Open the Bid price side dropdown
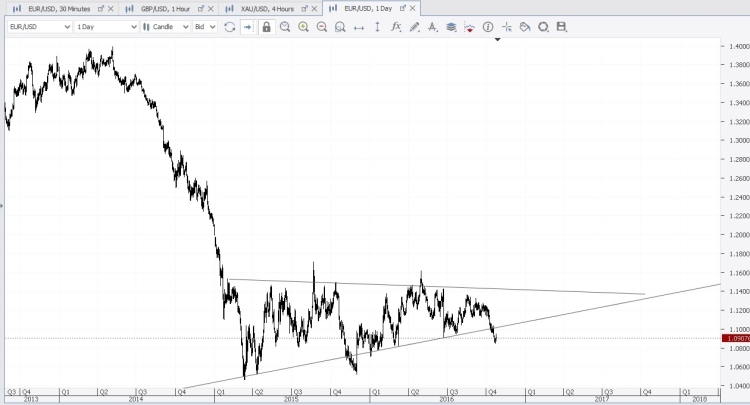This screenshot has width=750, height=405. click(205, 27)
